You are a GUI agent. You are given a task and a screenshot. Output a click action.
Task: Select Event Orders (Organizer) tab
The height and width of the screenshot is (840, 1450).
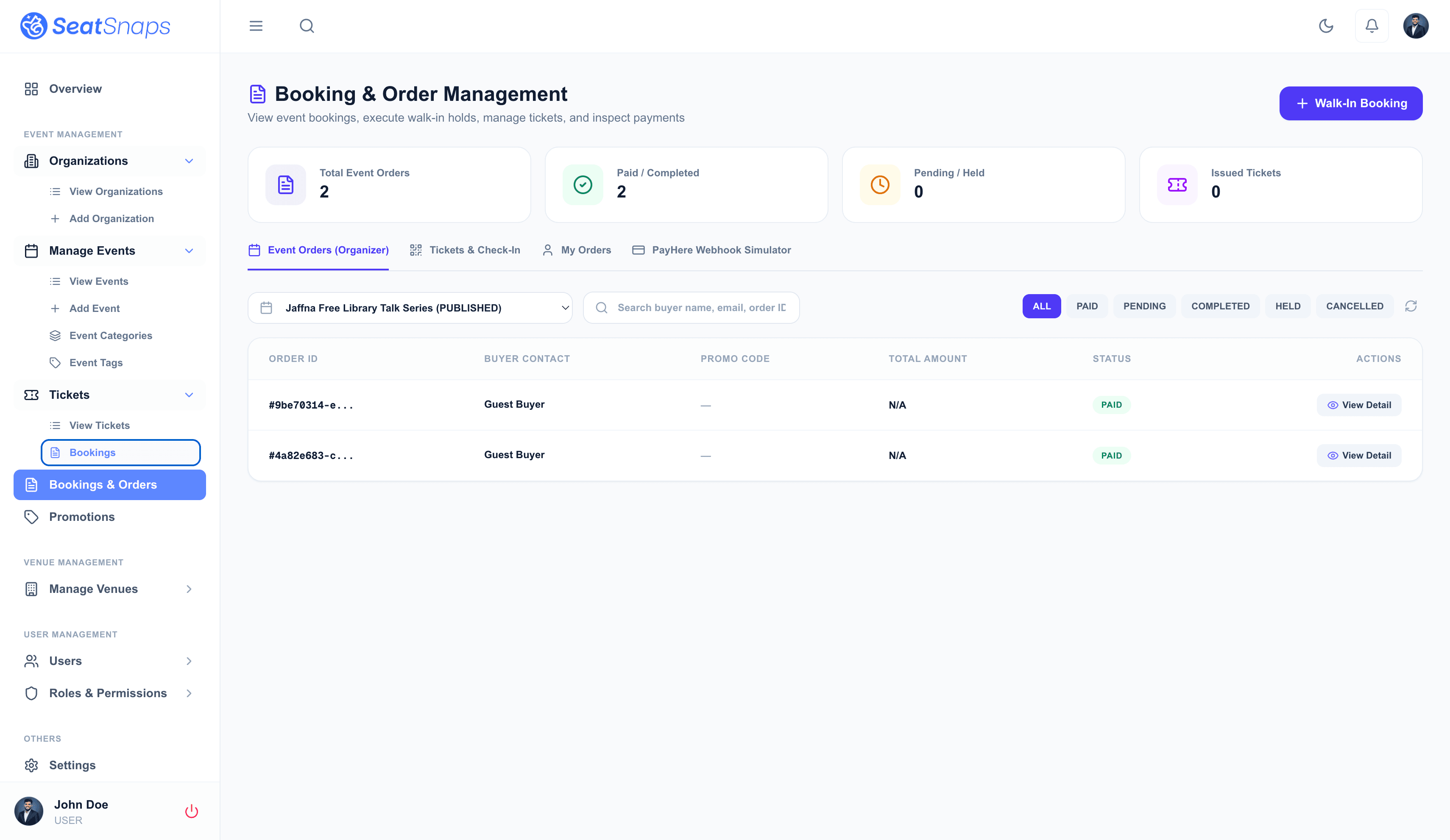point(318,250)
